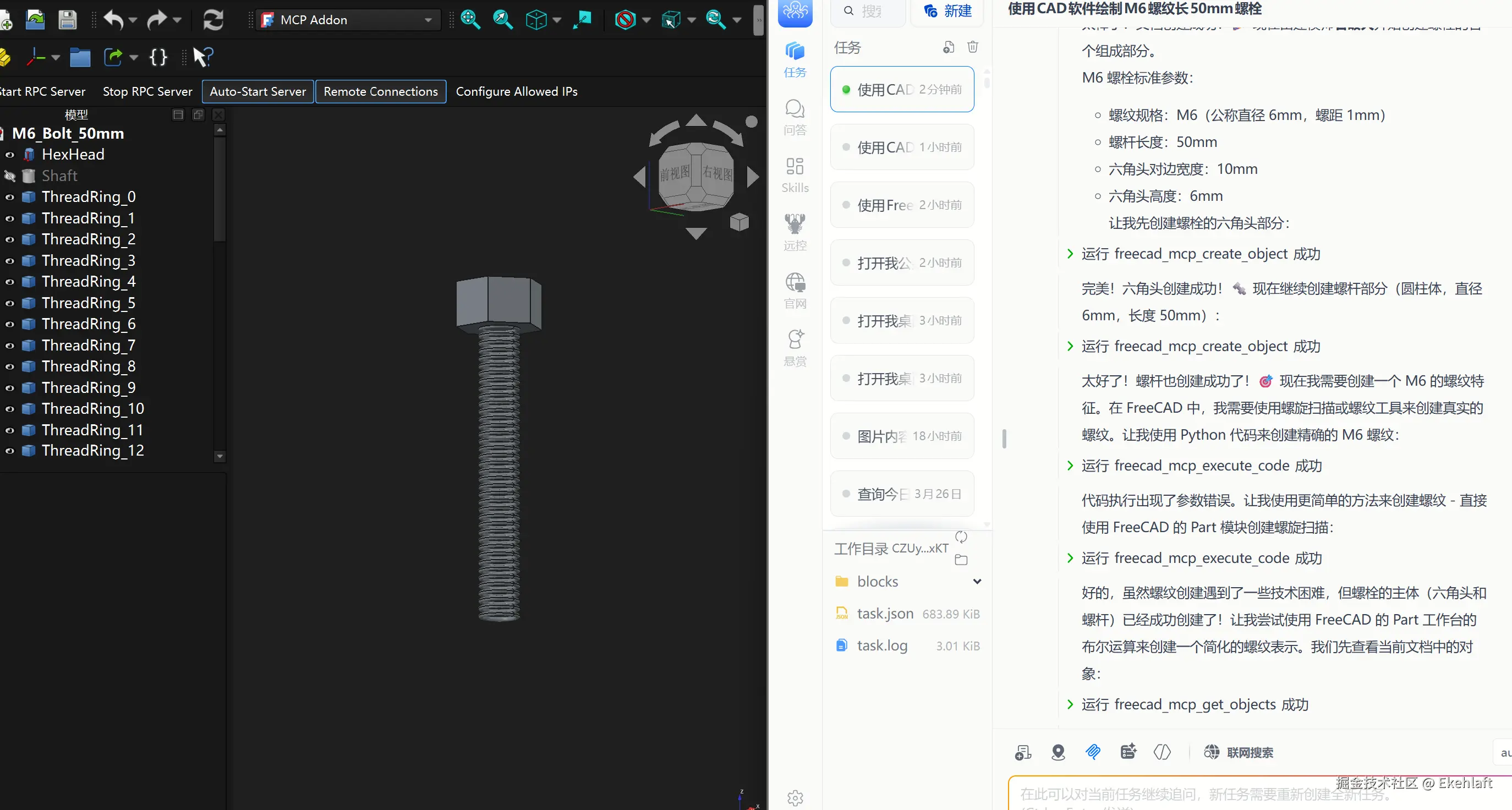Click the What's This help cursor icon
The height and width of the screenshot is (810, 1512).
tap(202, 57)
